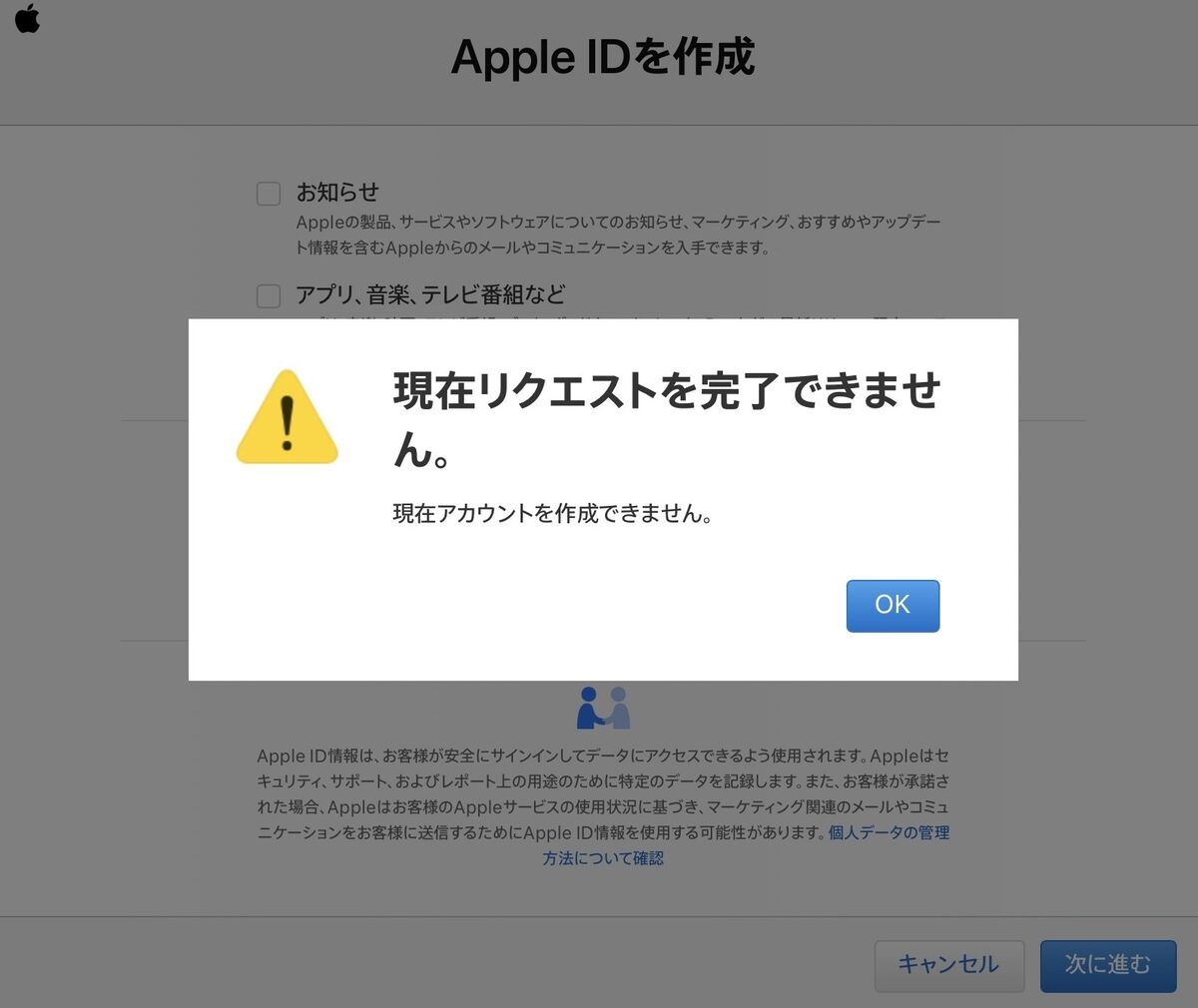1198x1008 pixels.
Task: Click the お知らせ option label
Action: [337, 192]
